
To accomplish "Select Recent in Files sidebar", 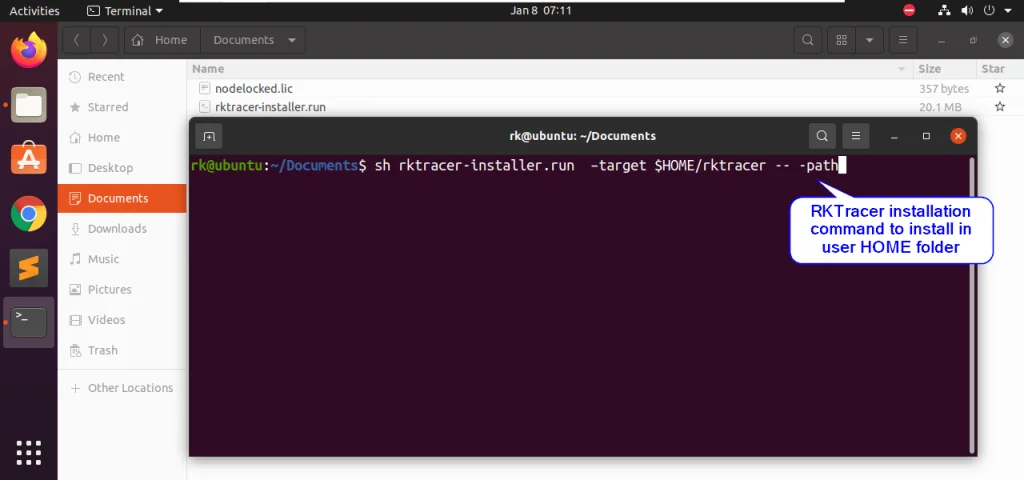I will (122, 76).
